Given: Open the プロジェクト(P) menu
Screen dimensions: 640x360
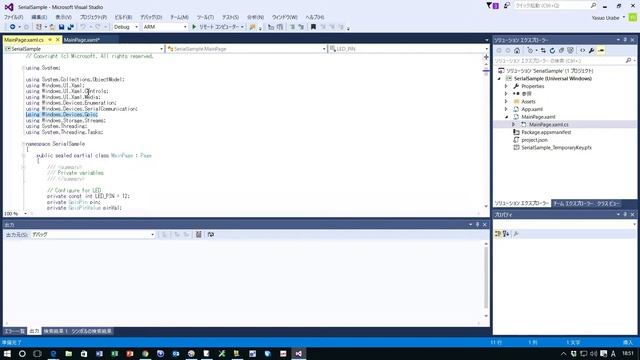Looking at the screenshot, I should 93,17.
